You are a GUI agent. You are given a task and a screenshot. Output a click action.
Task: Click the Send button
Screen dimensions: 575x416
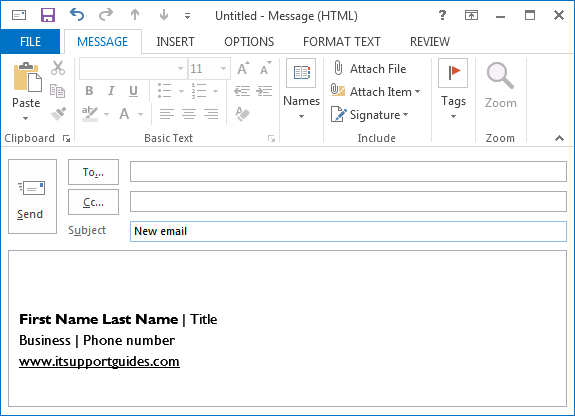32,196
